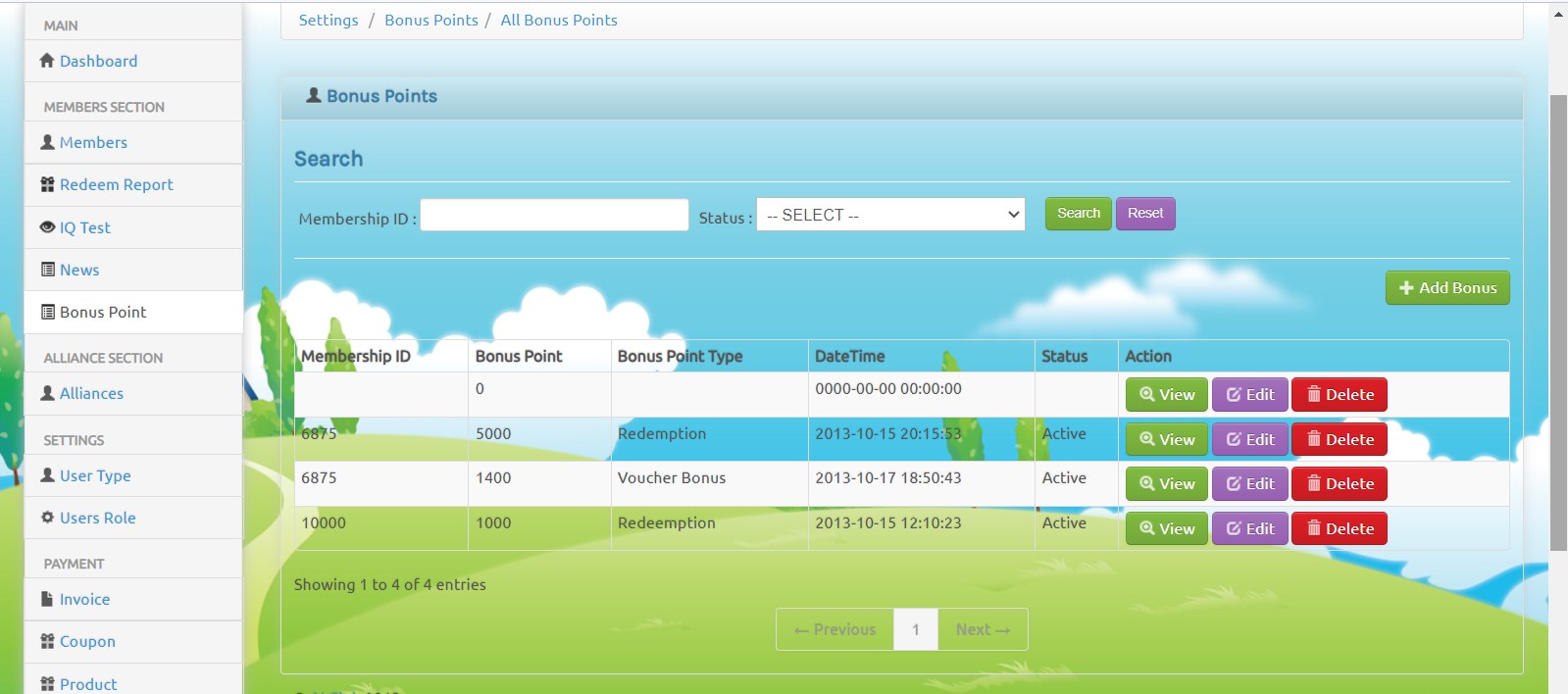Click the Alliances person icon
This screenshot has width=1568, height=694.
coord(47,393)
